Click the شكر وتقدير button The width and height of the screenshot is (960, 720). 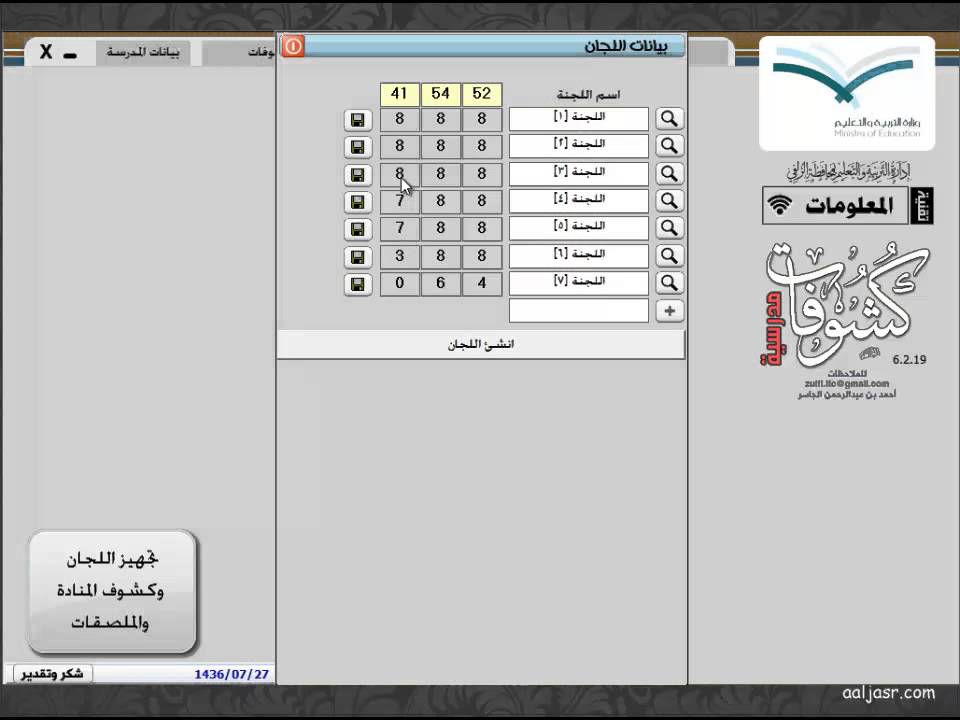[52, 674]
